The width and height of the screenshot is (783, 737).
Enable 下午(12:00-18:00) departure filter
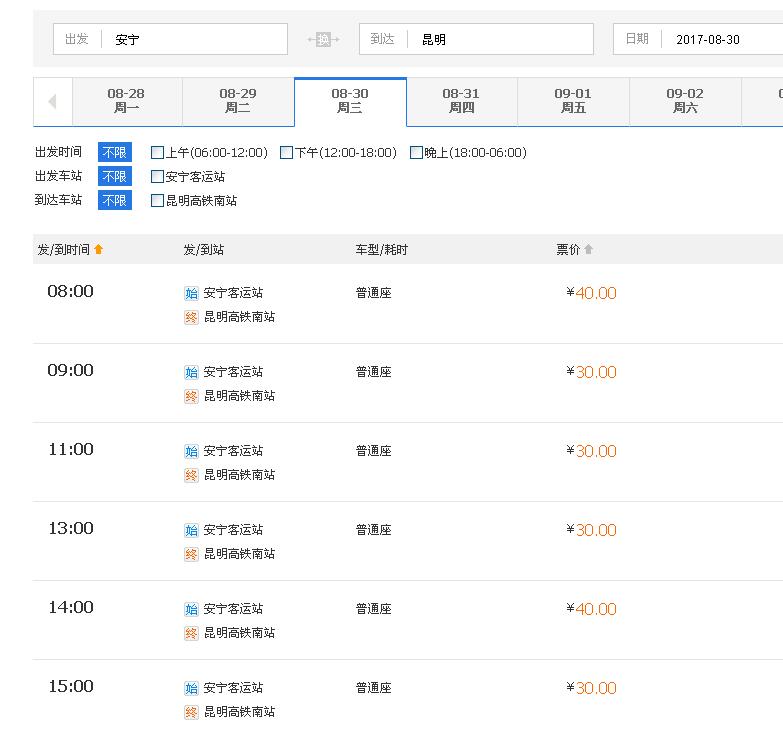click(x=287, y=152)
